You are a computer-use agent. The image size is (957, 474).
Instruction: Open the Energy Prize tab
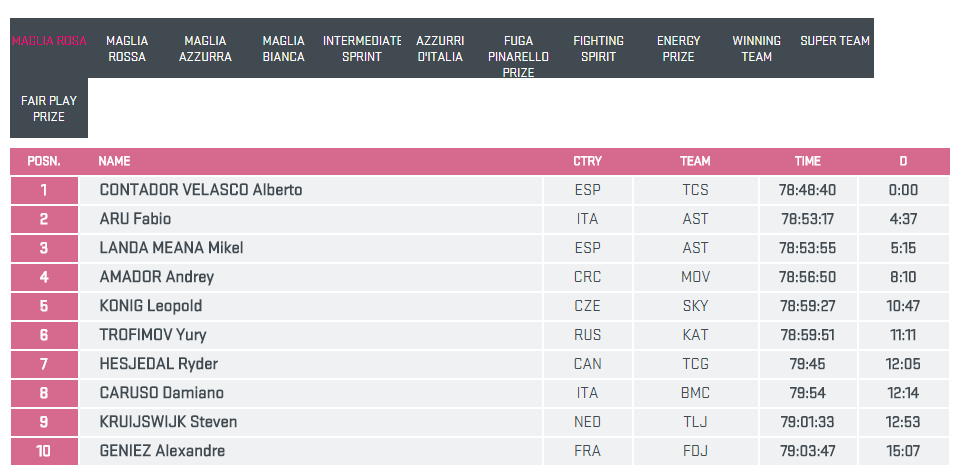tap(678, 49)
